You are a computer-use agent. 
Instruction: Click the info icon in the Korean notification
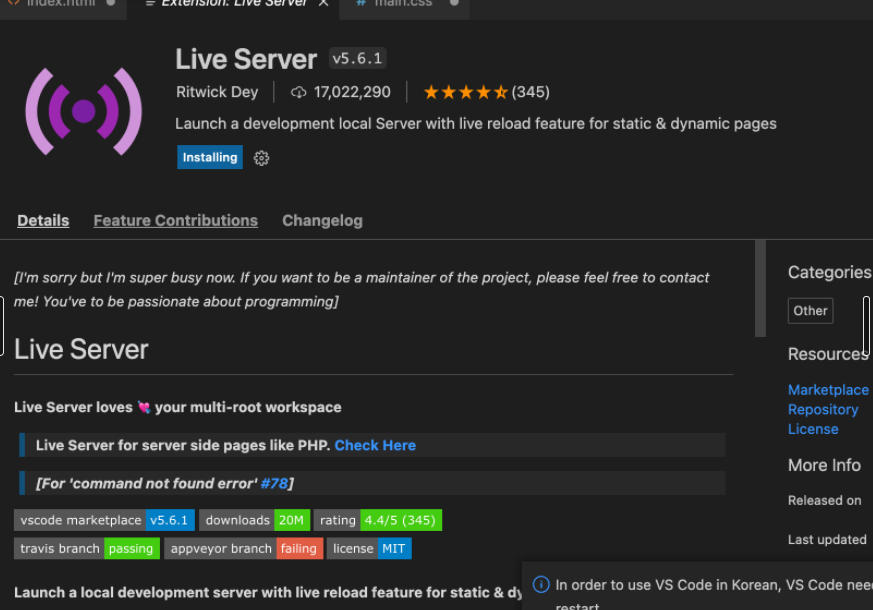pyautogui.click(x=541, y=584)
